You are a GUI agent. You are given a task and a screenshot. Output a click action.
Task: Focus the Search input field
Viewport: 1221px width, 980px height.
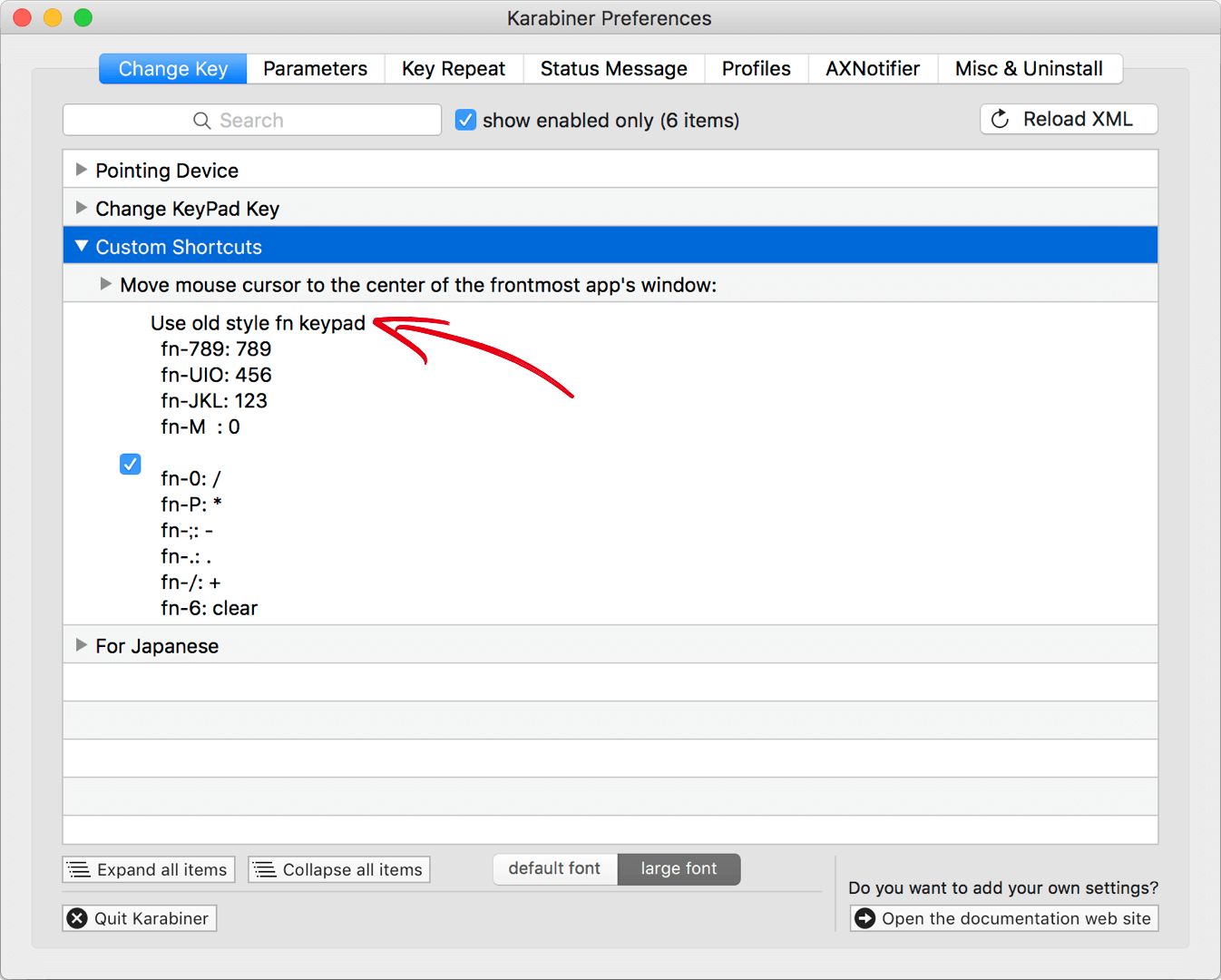(x=252, y=120)
